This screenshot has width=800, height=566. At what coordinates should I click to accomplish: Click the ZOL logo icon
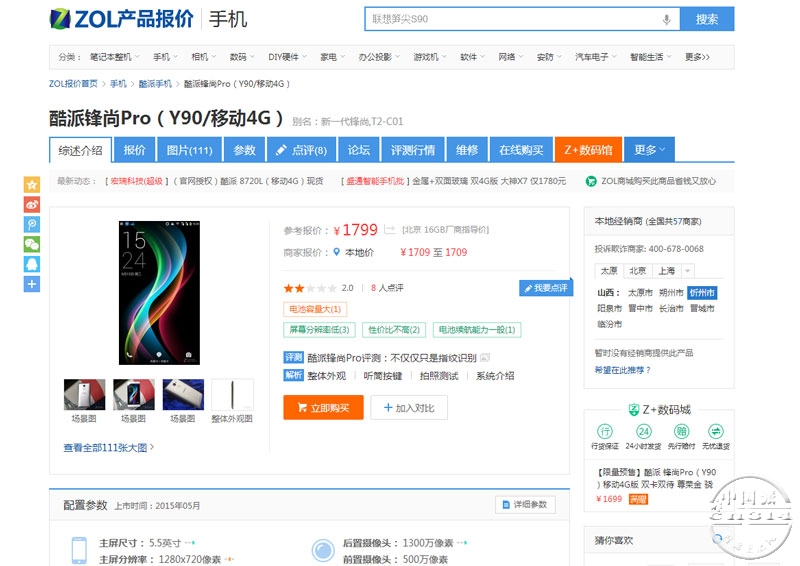pos(60,19)
